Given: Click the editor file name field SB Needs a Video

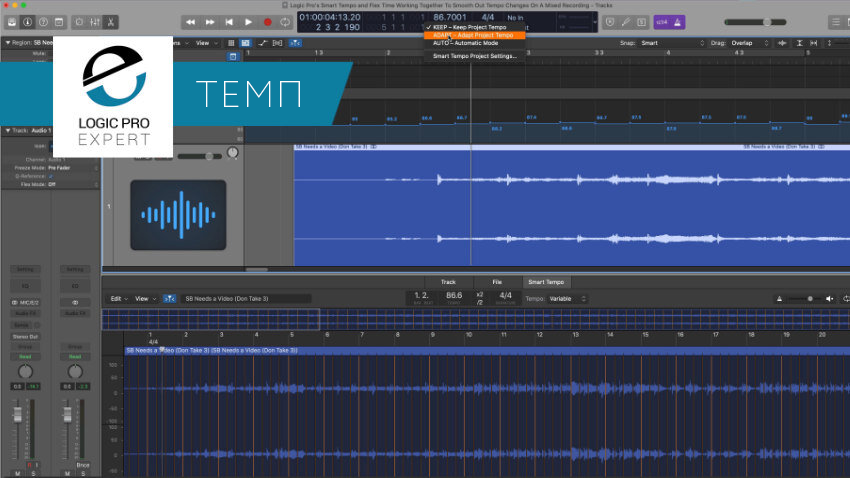Looking at the screenshot, I should click(246, 299).
